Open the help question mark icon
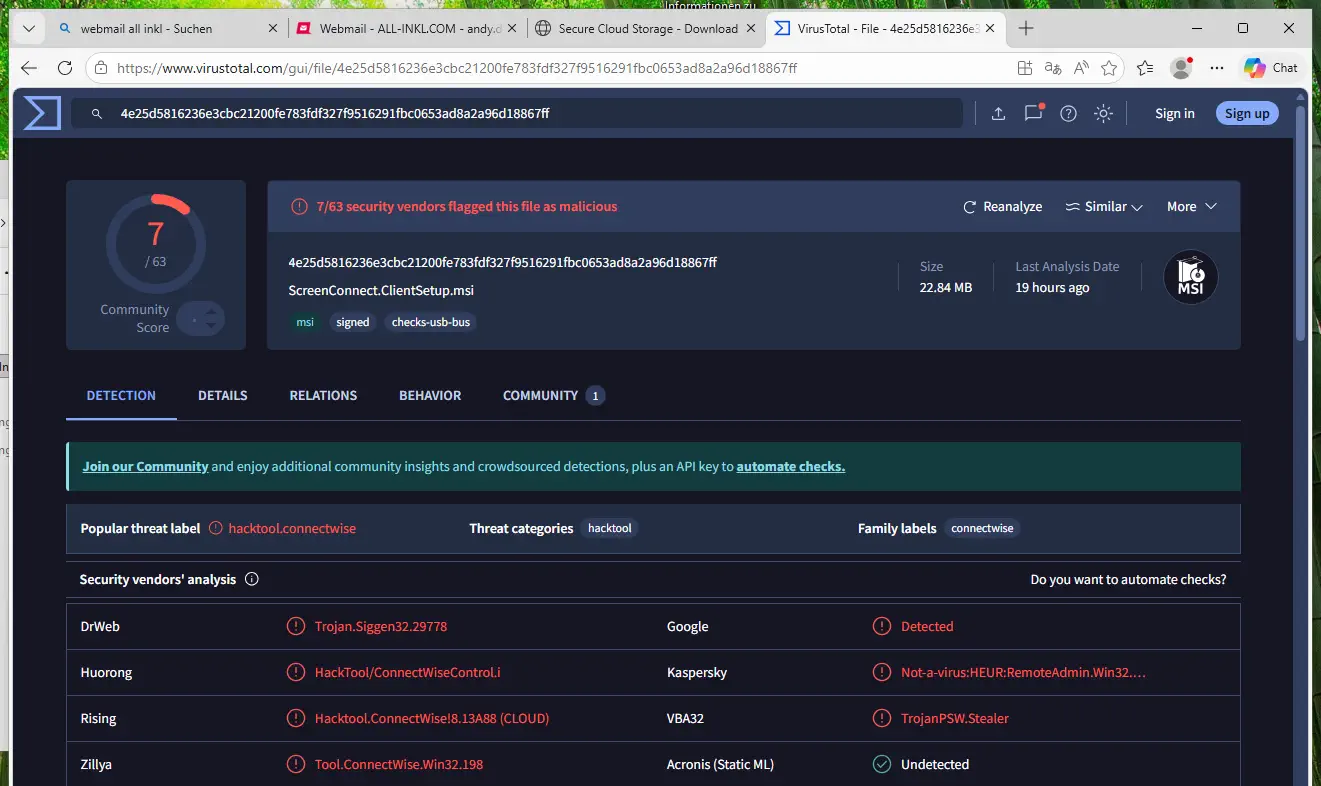Viewport: 1321px width, 786px height. point(1068,114)
